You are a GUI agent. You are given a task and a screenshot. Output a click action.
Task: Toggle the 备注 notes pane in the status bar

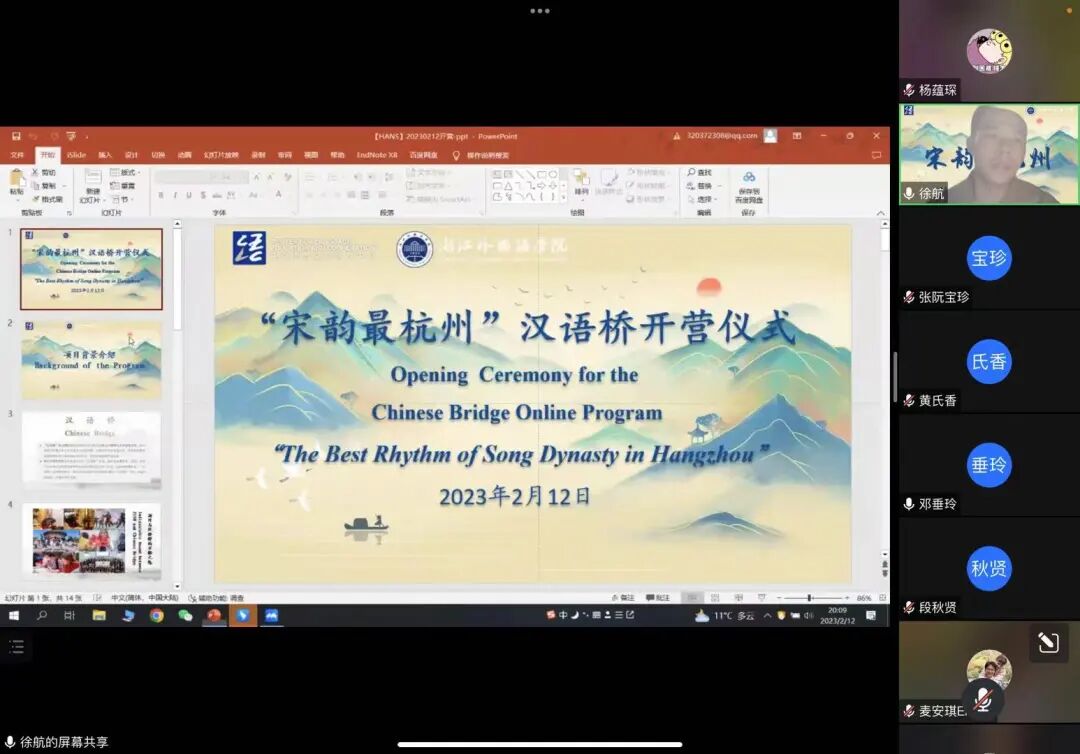(x=622, y=597)
